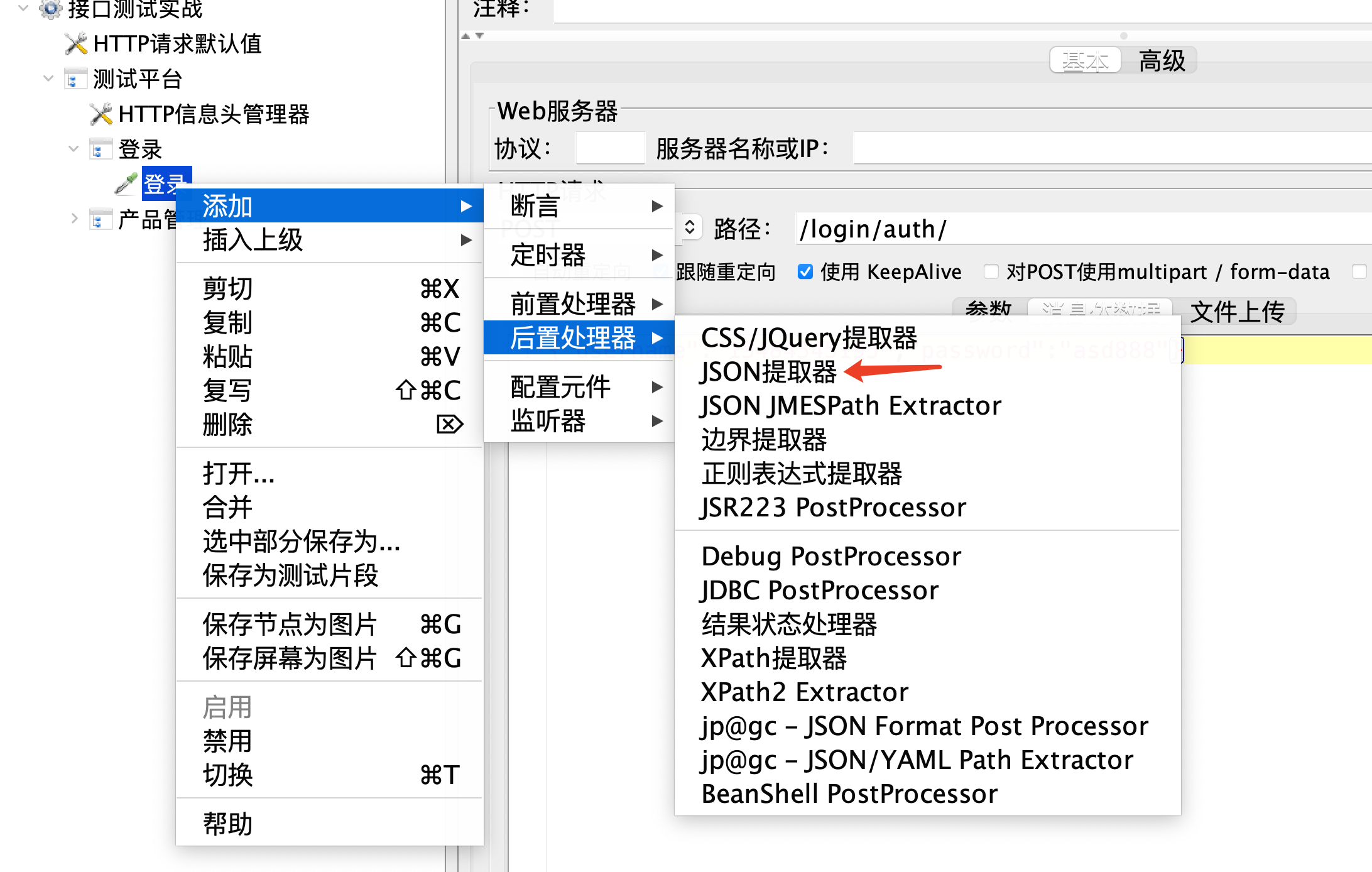Expand the 产品管理 tree node
This screenshot has width=1372, height=872.
pyautogui.click(x=74, y=219)
